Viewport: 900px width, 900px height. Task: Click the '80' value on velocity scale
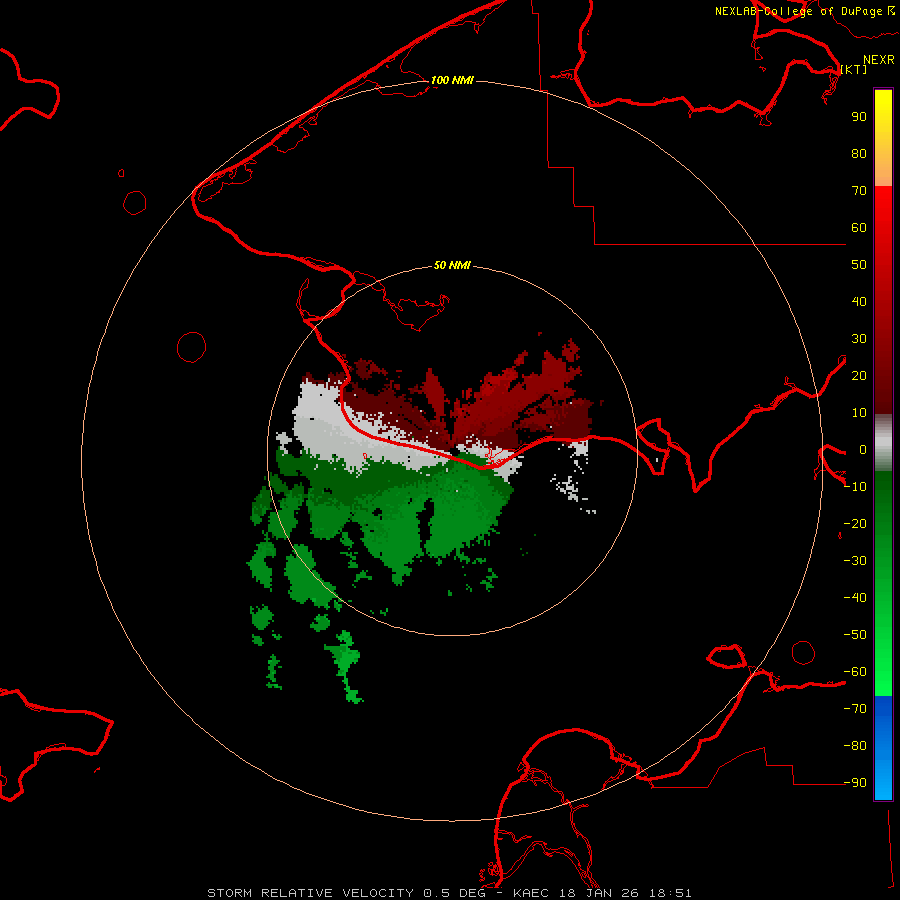coord(859,153)
